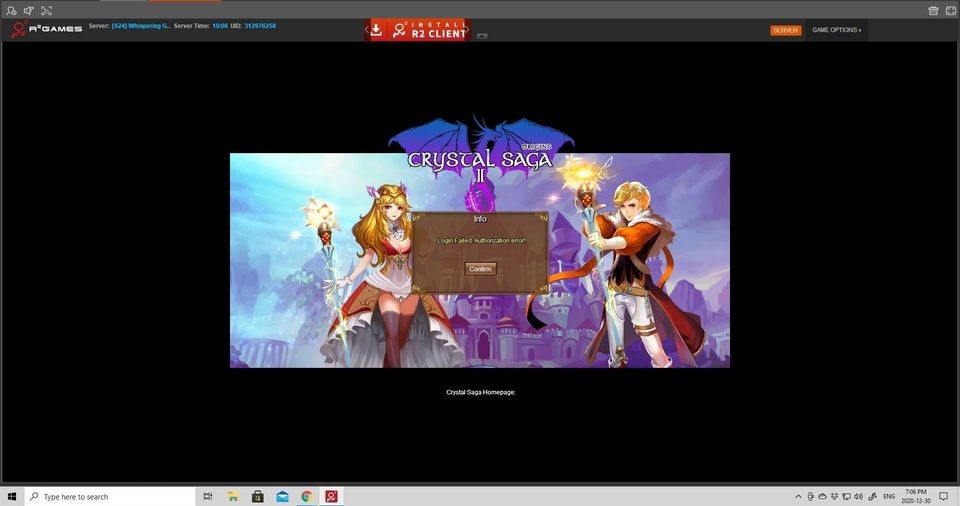Screen dimensions: 960x506
Task: Click the Crystal Saga Homepage link
Action: [x=480, y=392]
